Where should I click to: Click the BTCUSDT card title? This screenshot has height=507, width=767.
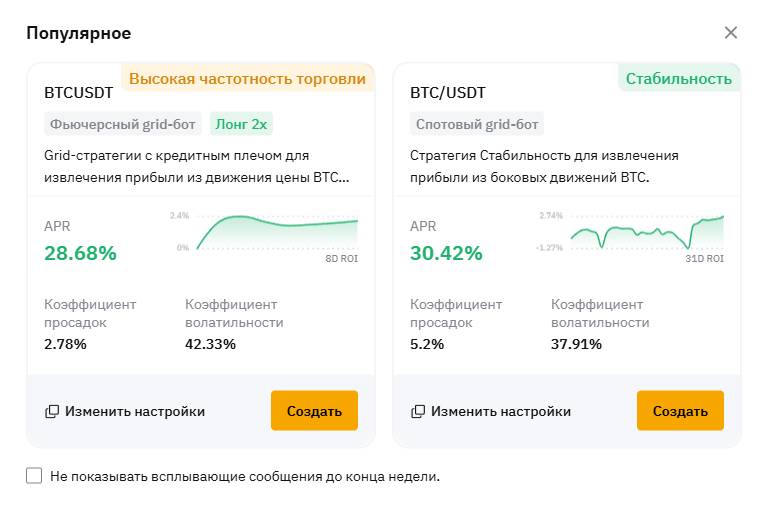click(x=79, y=93)
